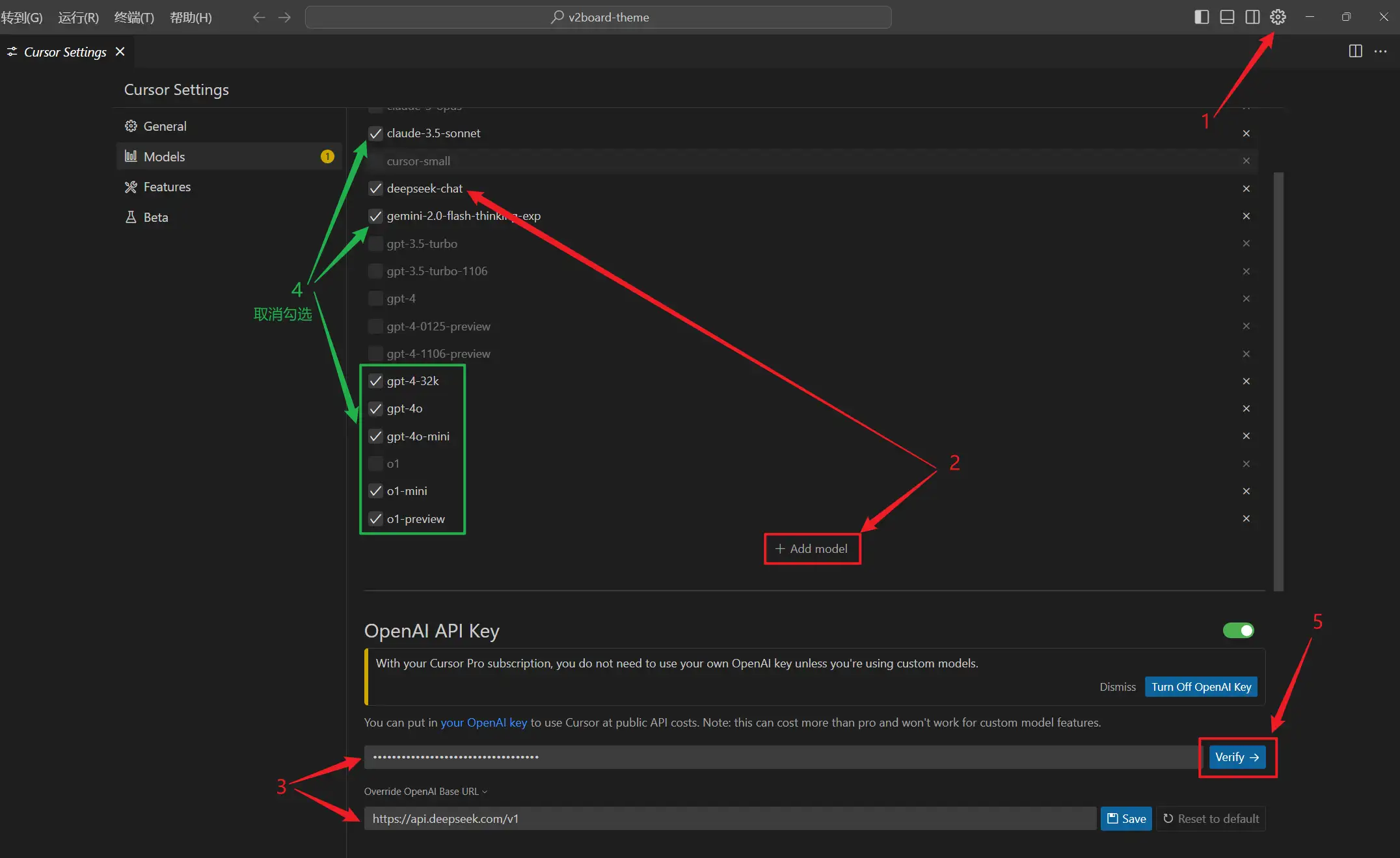Click the Add model button

pyautogui.click(x=811, y=548)
